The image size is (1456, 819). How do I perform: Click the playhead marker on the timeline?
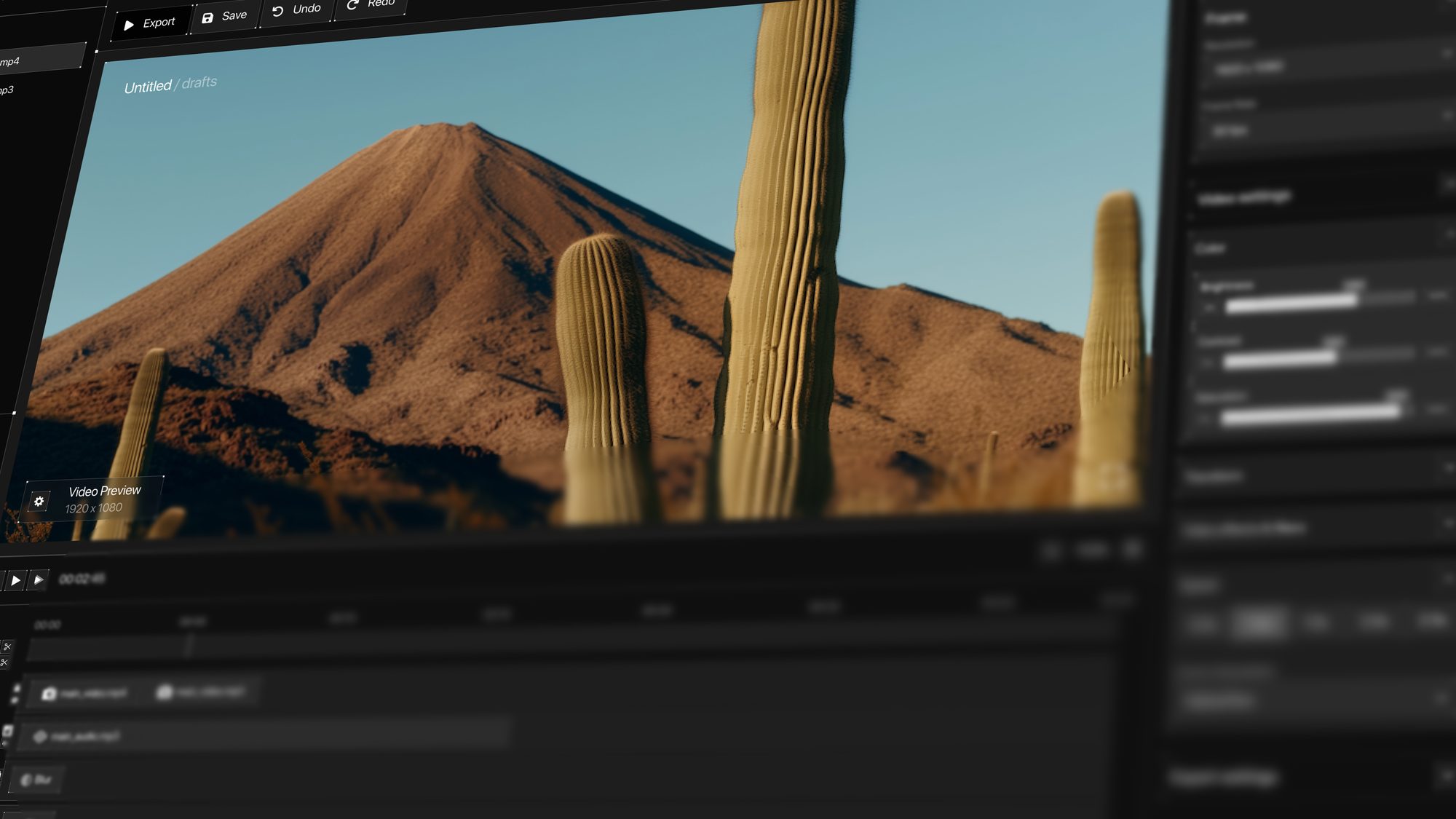189,645
